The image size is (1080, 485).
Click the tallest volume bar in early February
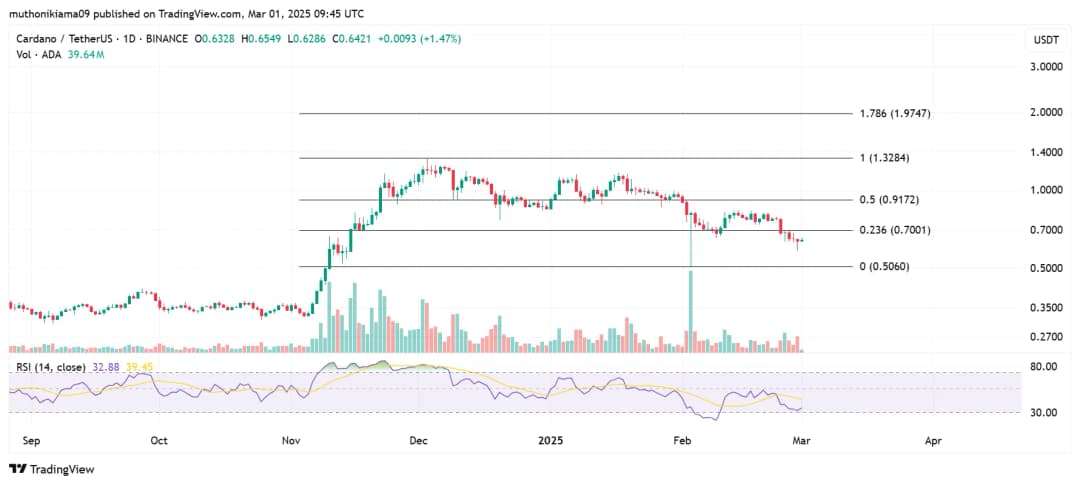[x=690, y=310]
